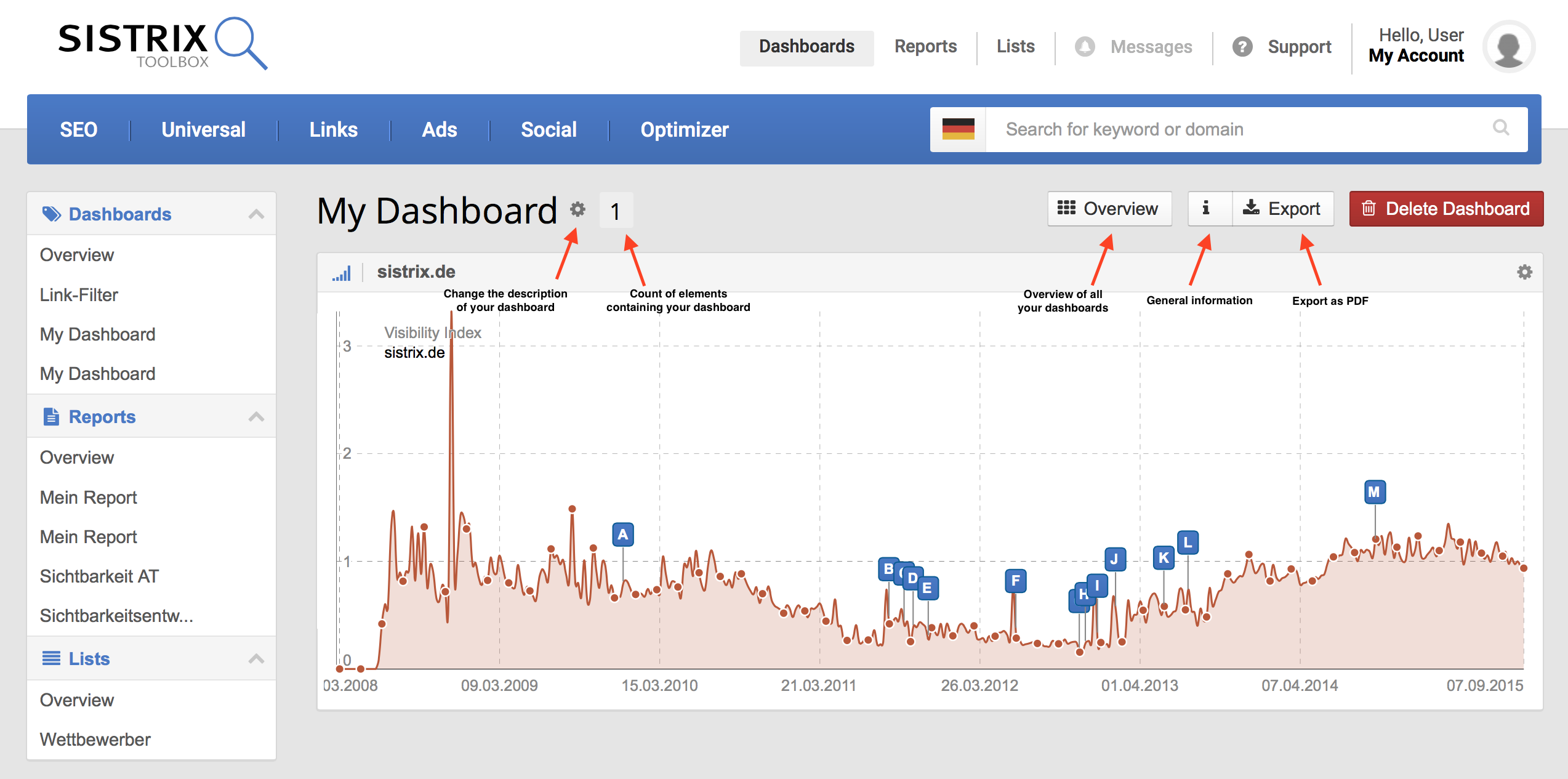Collapse the Reports sidebar section
Viewport: 1568px width, 779px height.
tap(256, 417)
